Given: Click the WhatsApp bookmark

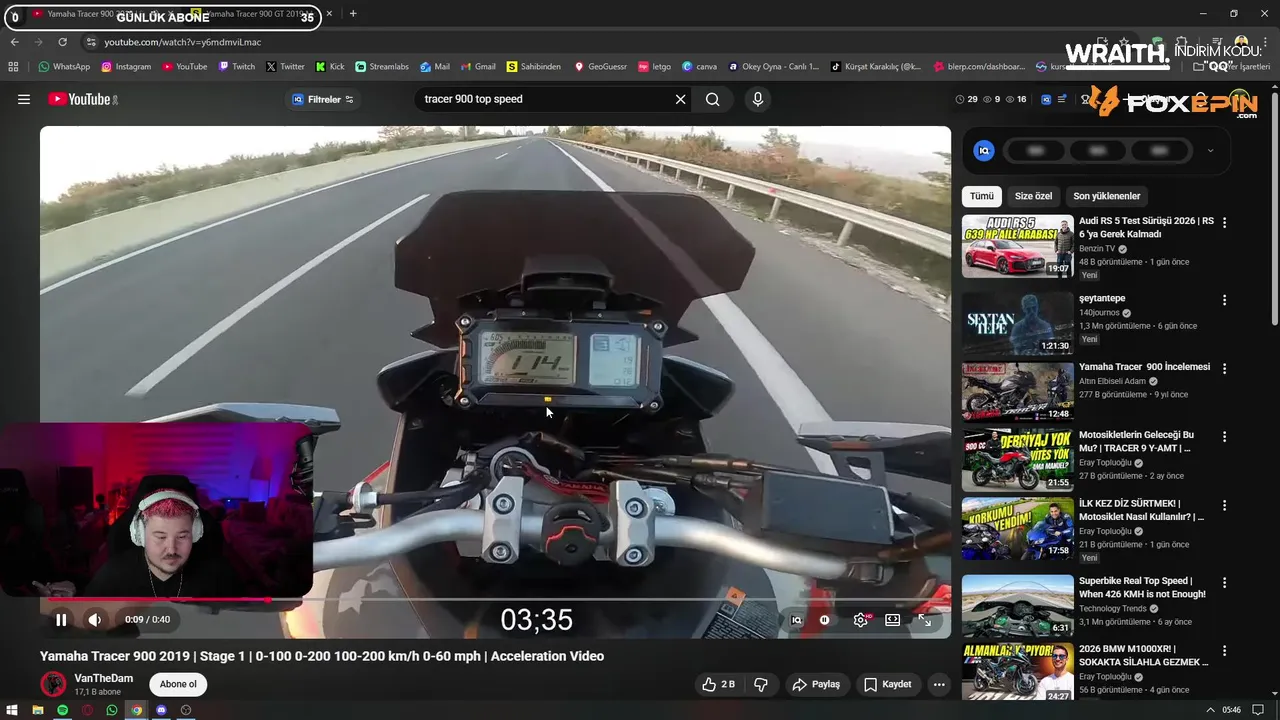Looking at the screenshot, I should (x=64, y=67).
